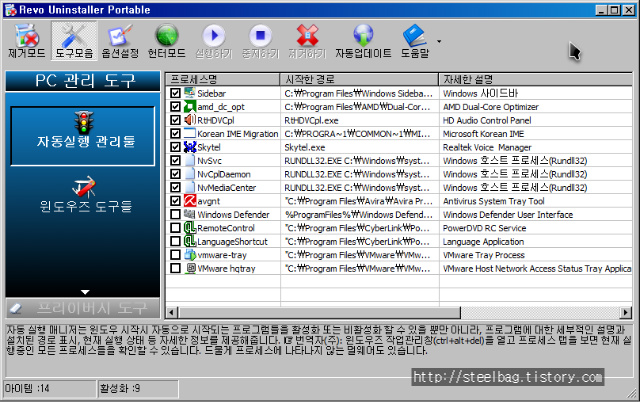Uncheck the NvMediaCenter startup entry
640x402 pixels.
coord(176,187)
